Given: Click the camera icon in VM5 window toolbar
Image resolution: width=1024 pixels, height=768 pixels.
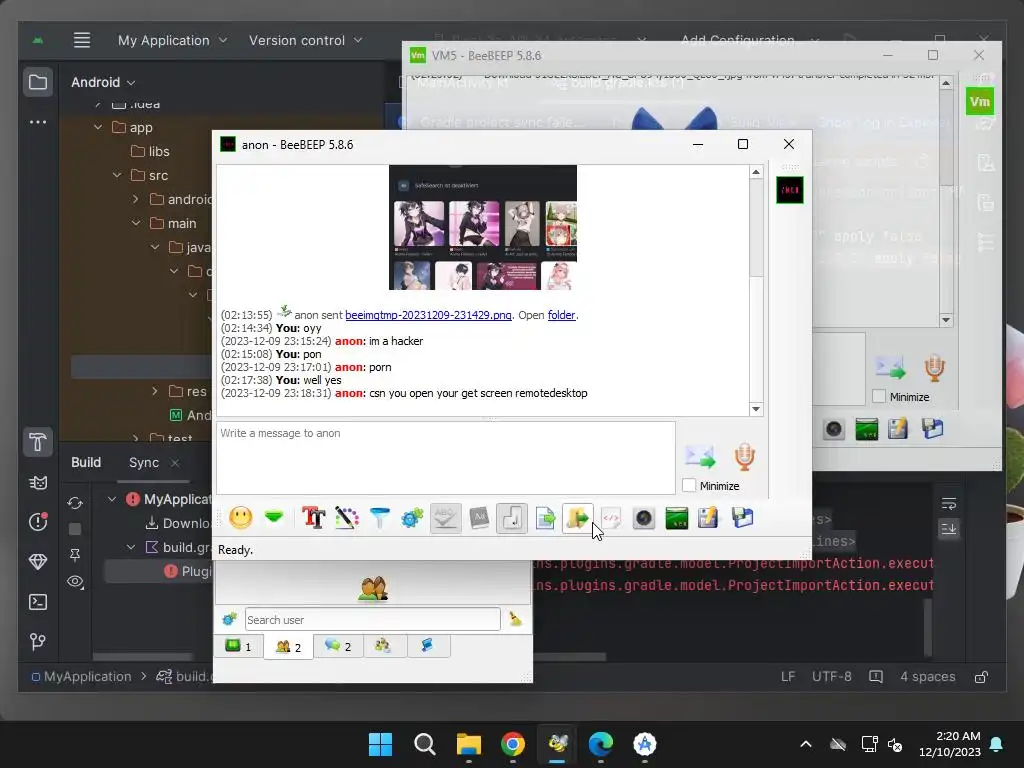Looking at the screenshot, I should tap(834, 429).
